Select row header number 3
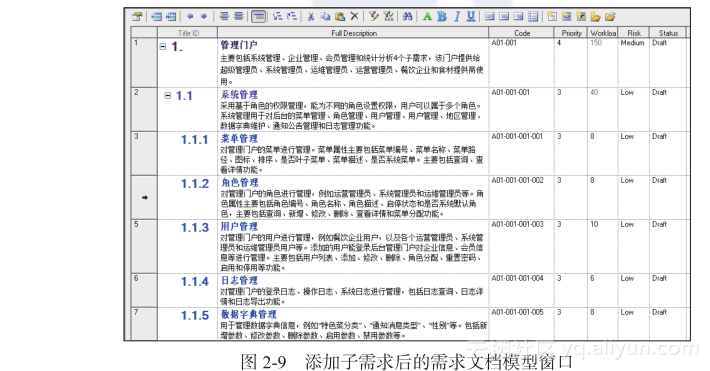Image resolution: width=710 pixels, height=371 pixels. (144, 153)
